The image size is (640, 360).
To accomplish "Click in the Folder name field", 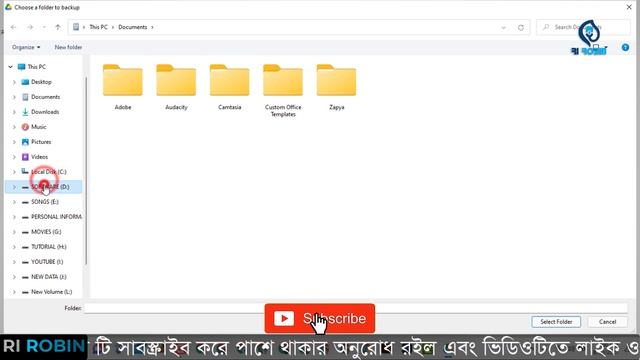I will tap(356, 308).
